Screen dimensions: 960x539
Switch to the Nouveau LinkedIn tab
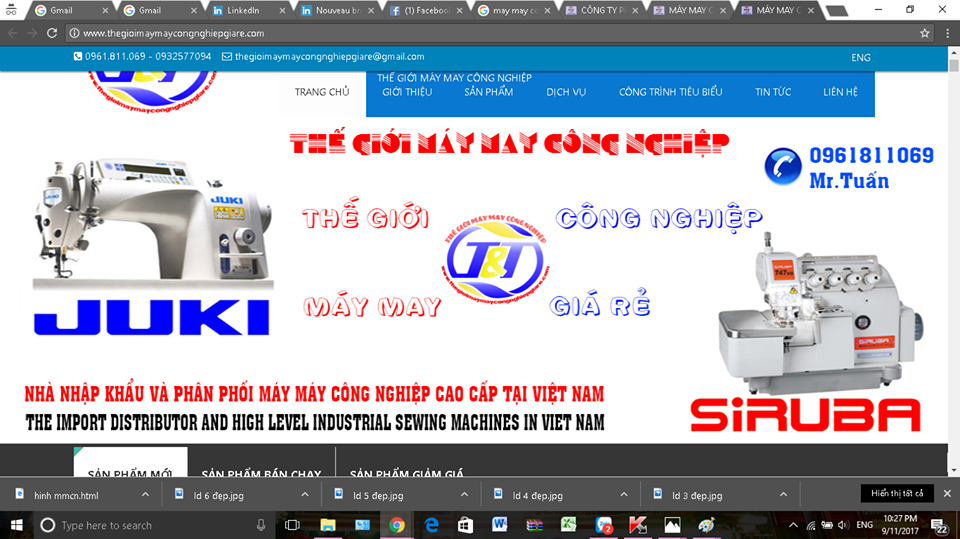click(x=336, y=10)
